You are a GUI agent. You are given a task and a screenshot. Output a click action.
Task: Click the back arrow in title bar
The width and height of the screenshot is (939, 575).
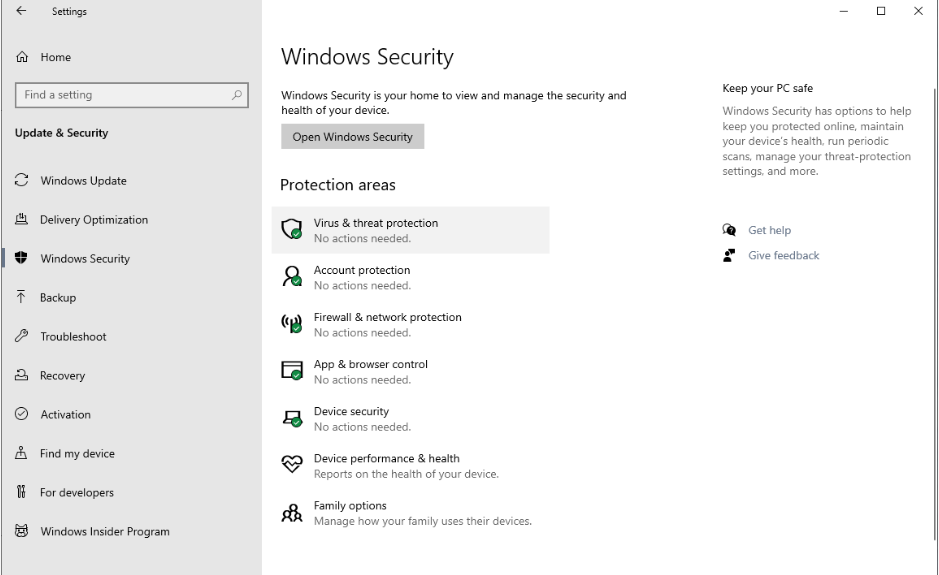21,11
